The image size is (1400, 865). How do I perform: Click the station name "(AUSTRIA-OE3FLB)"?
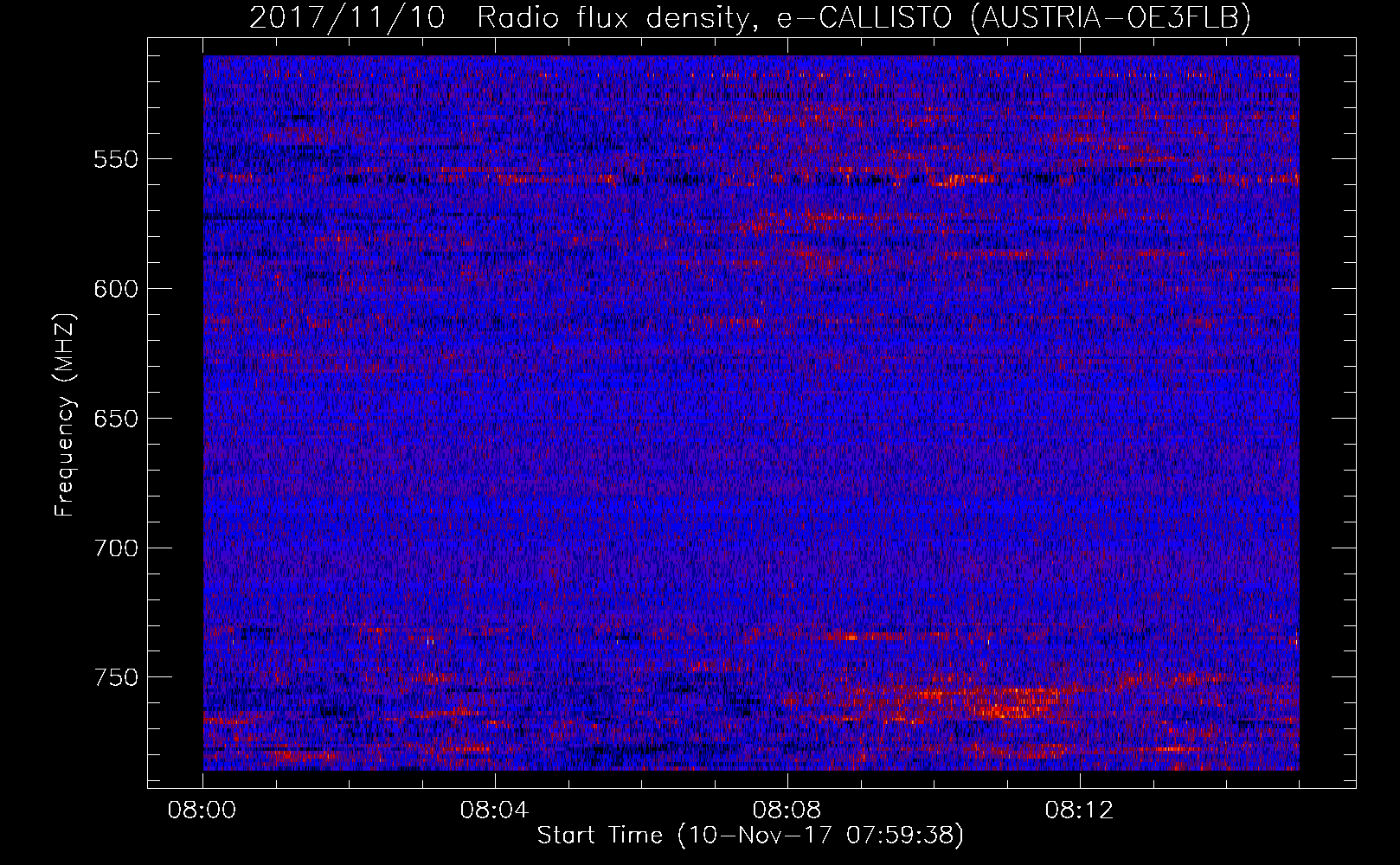(1111, 17)
